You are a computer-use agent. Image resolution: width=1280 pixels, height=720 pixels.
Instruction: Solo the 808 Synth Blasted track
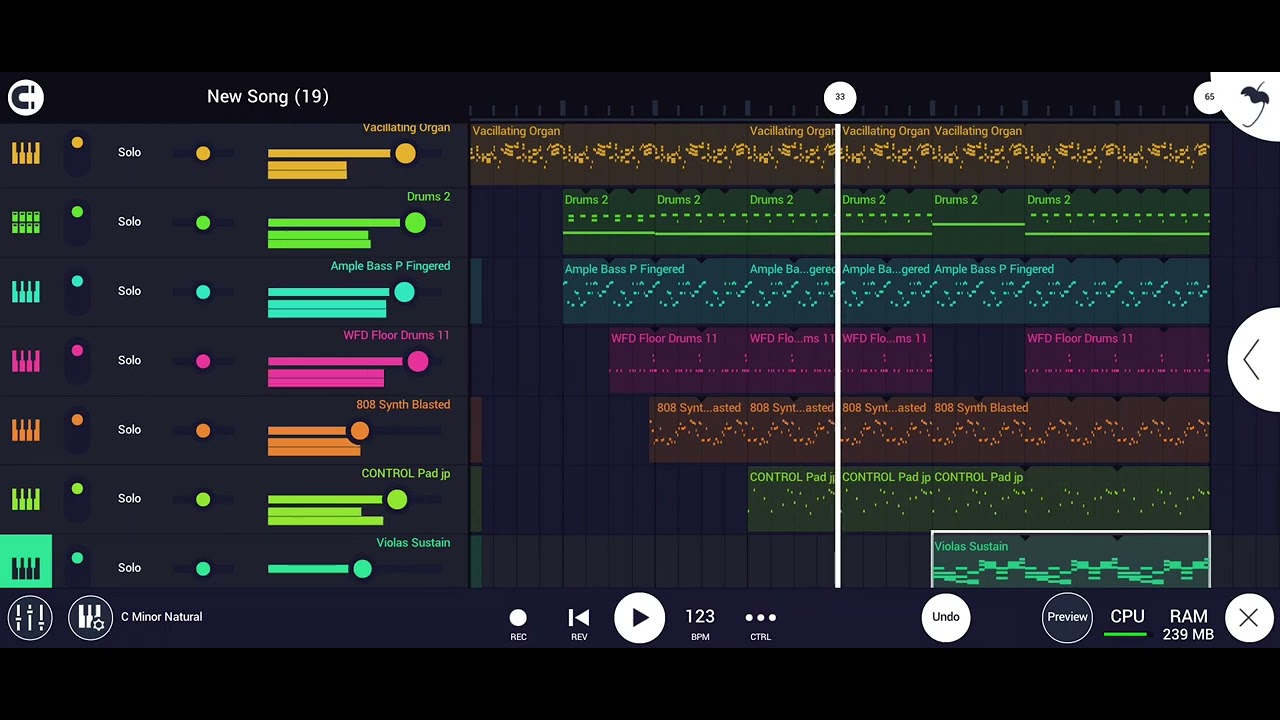129,429
